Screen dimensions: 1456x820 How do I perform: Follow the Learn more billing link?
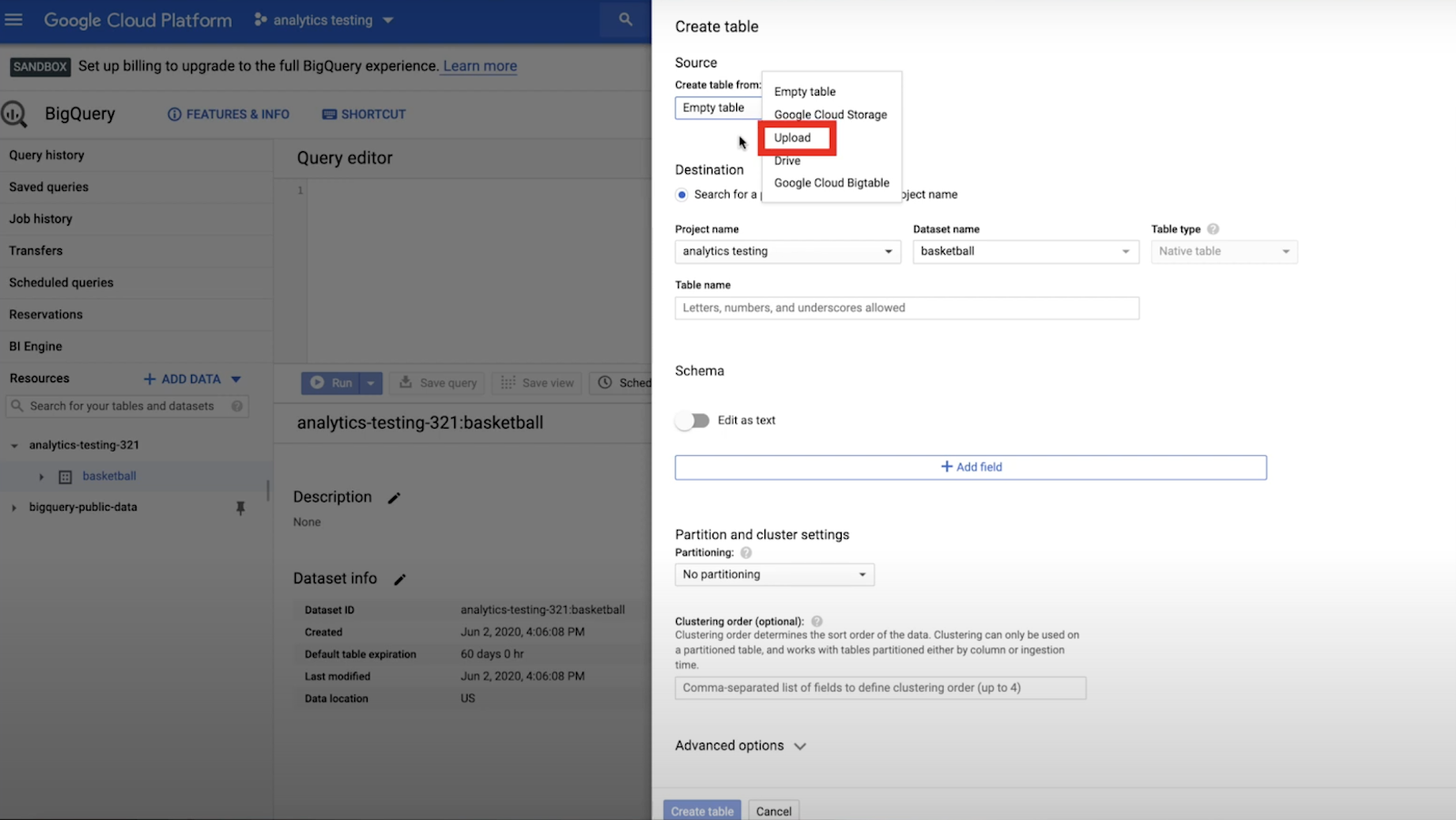480,66
